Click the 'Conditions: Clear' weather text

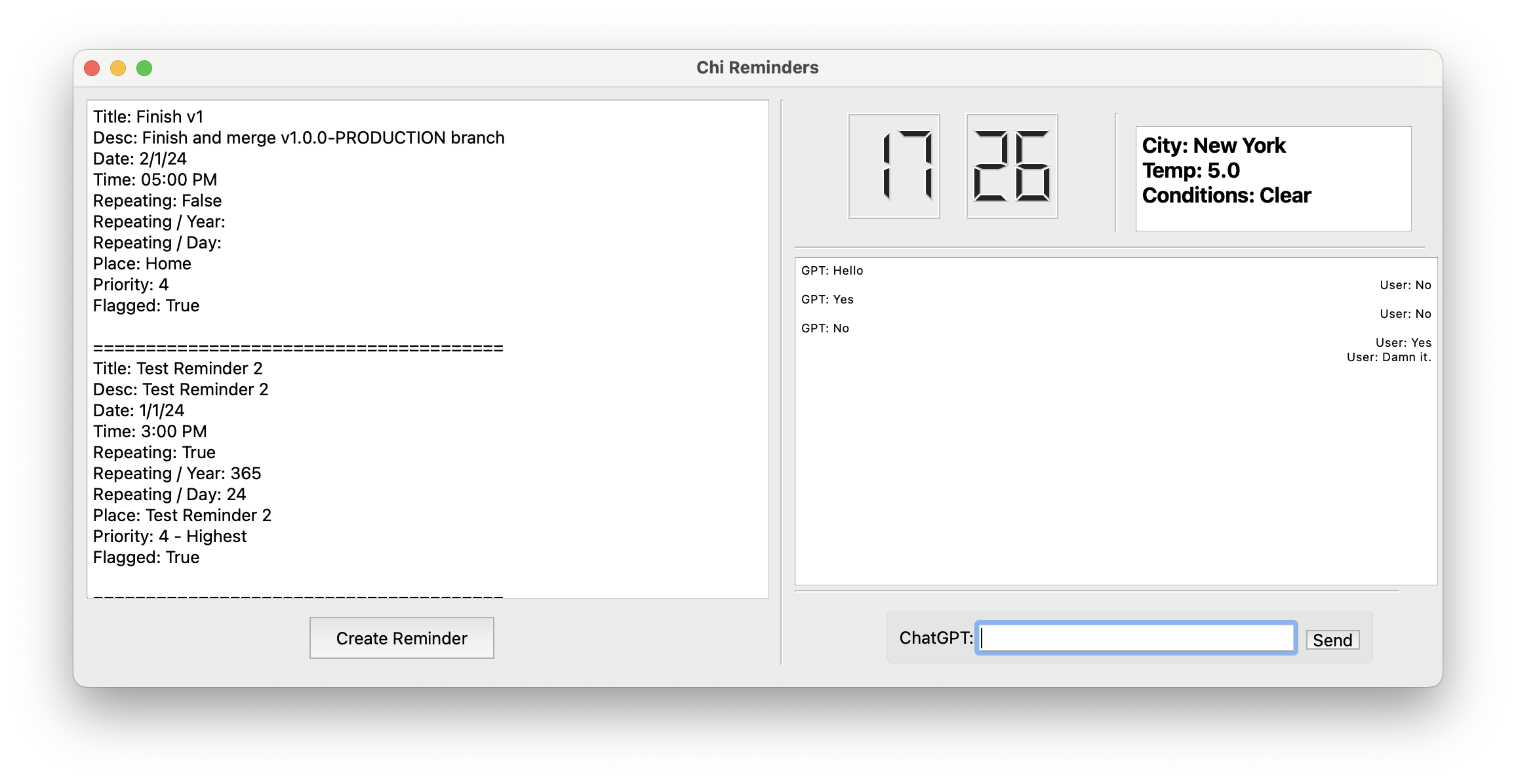[x=1226, y=195]
